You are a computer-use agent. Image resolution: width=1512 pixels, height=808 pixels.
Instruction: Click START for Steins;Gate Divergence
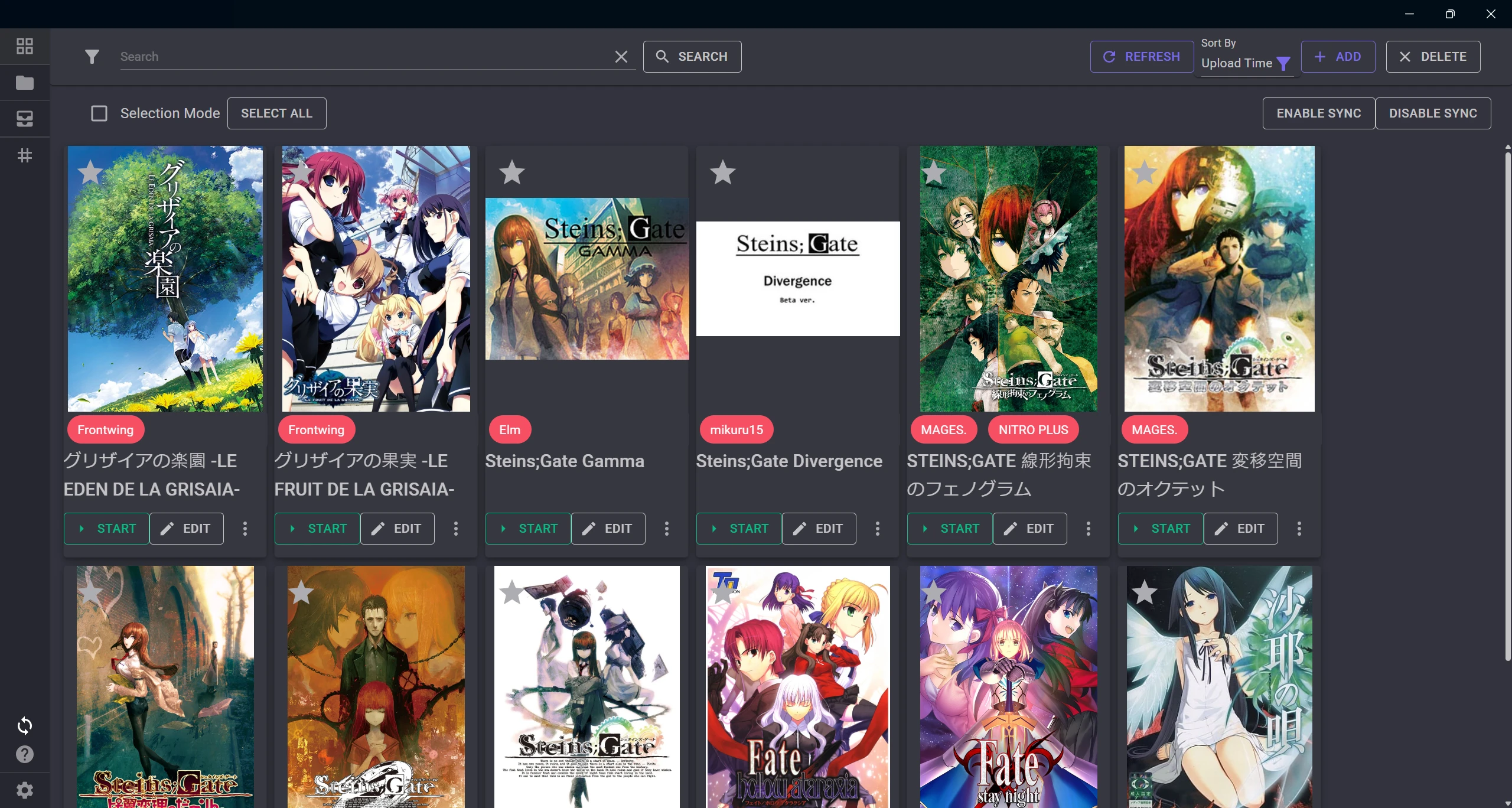(x=739, y=529)
